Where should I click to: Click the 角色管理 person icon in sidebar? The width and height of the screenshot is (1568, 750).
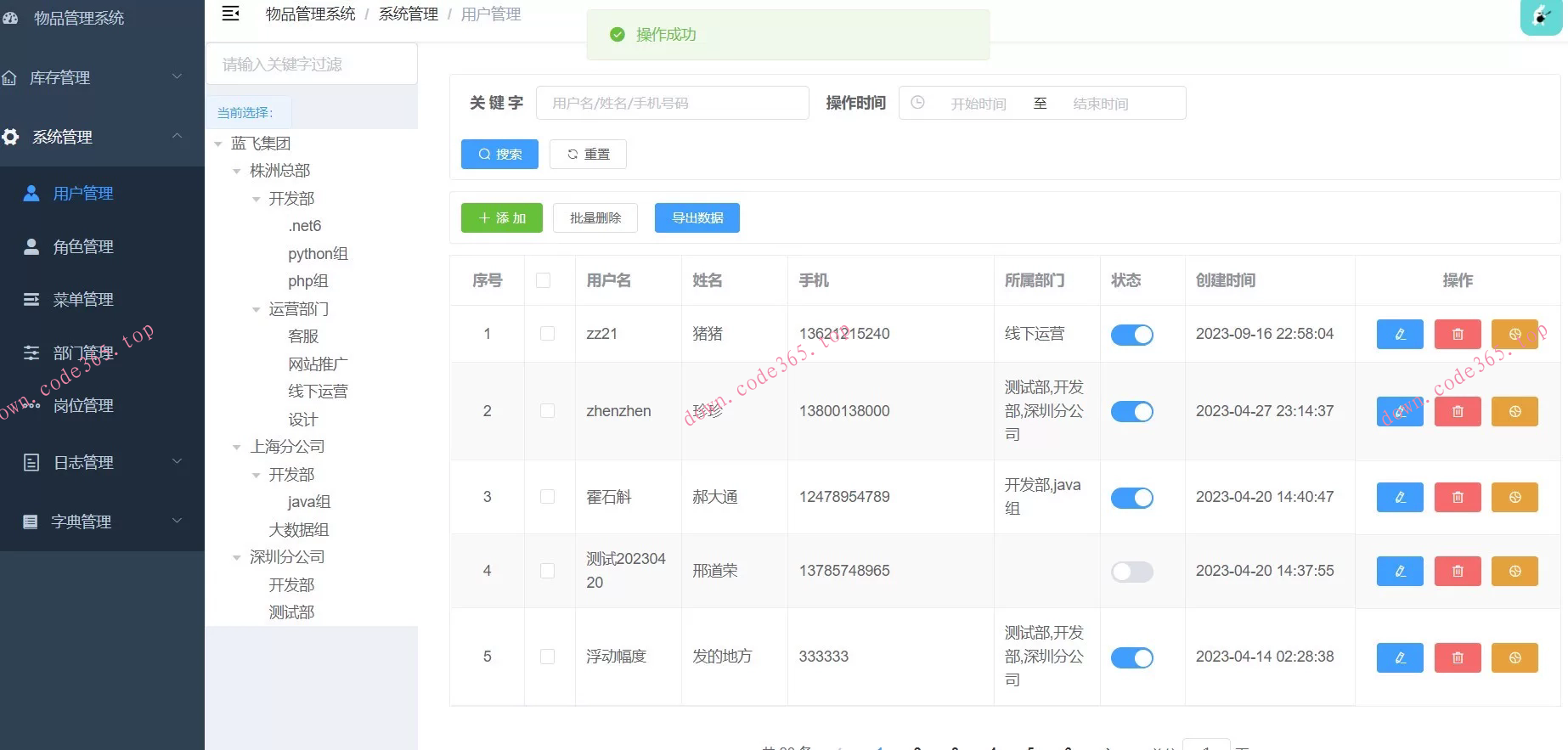[x=31, y=246]
